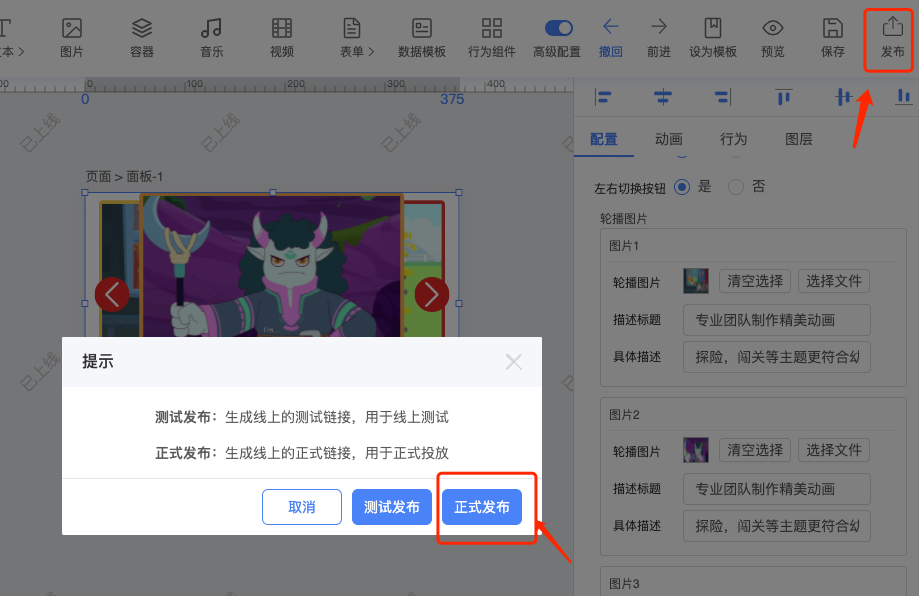The width and height of the screenshot is (919, 596).
Task: Select the 否 radio for switch buttons
Action: click(735, 187)
